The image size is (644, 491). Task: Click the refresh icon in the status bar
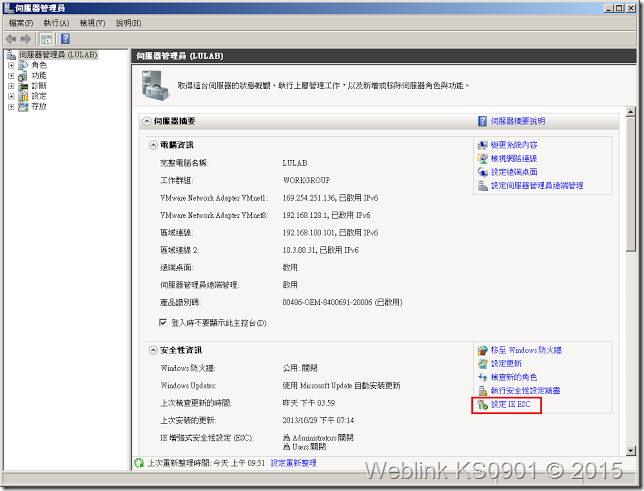(x=139, y=463)
